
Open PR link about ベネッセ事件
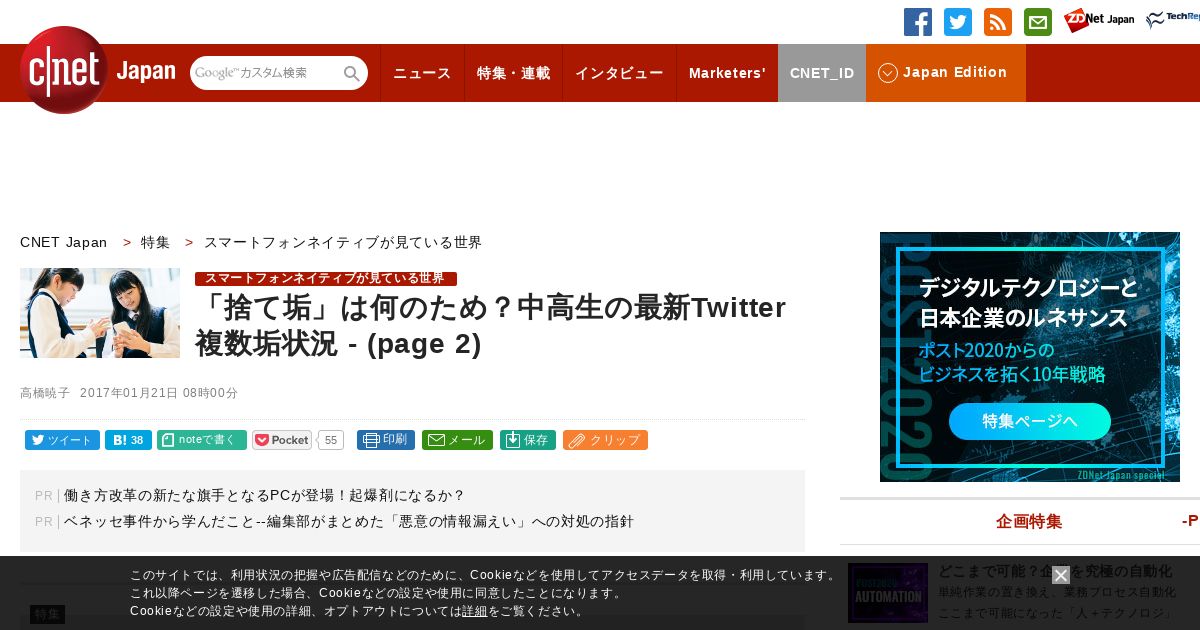point(349,521)
